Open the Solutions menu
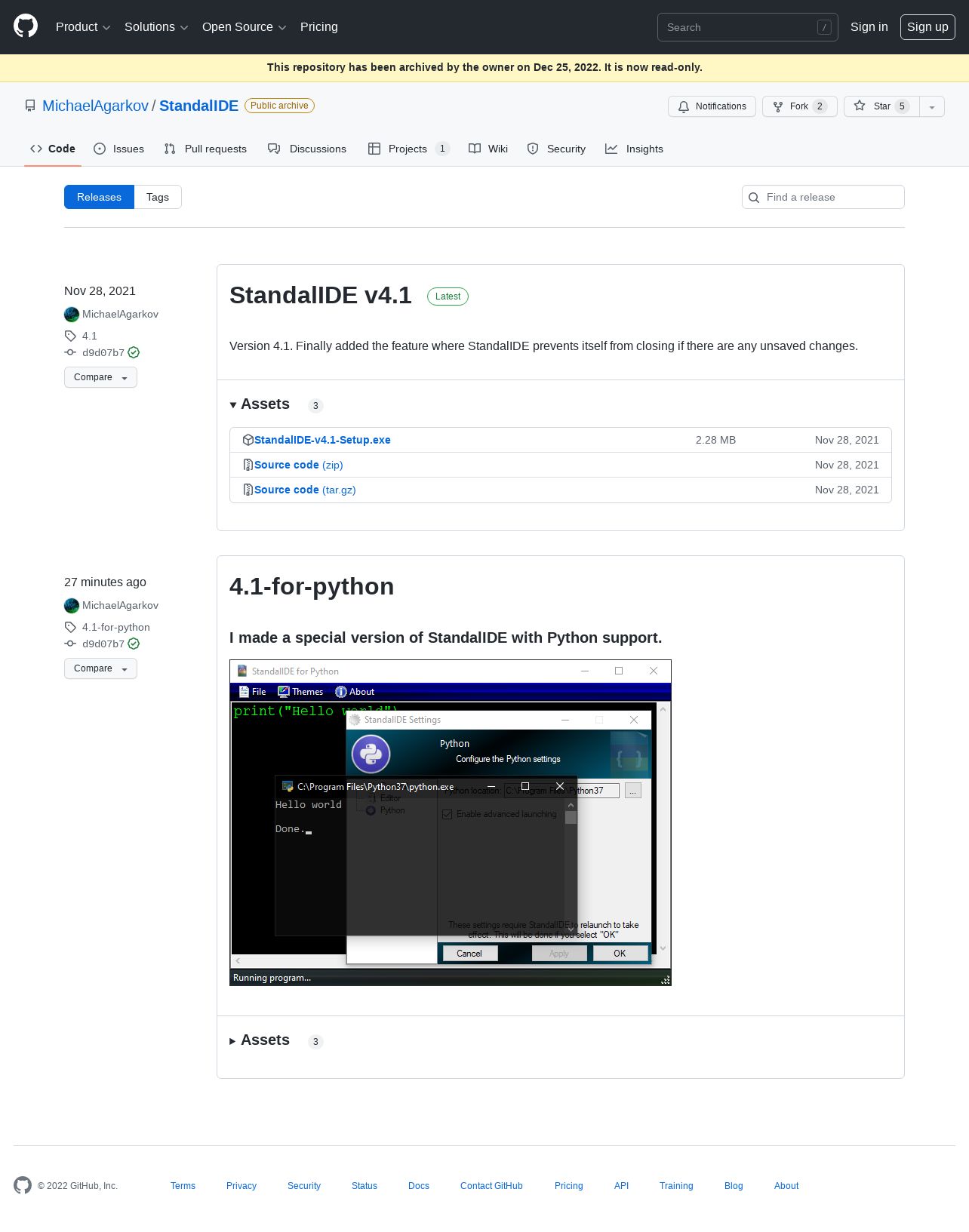This screenshot has height=1232, width=969. pos(156,27)
